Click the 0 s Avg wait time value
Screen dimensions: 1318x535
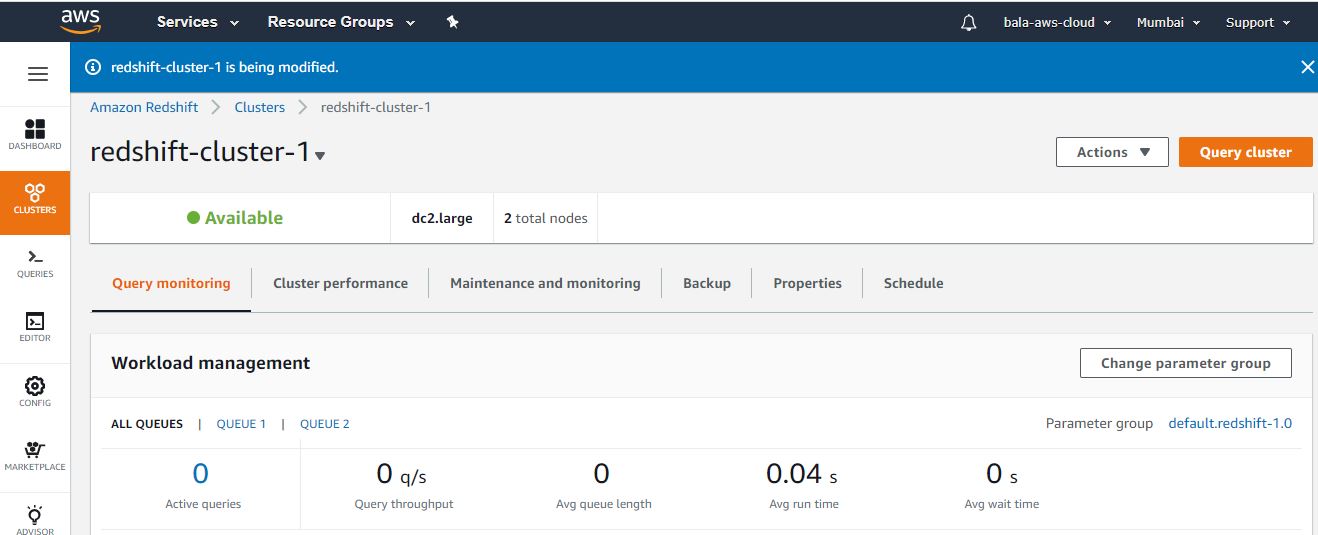tap(1002, 474)
